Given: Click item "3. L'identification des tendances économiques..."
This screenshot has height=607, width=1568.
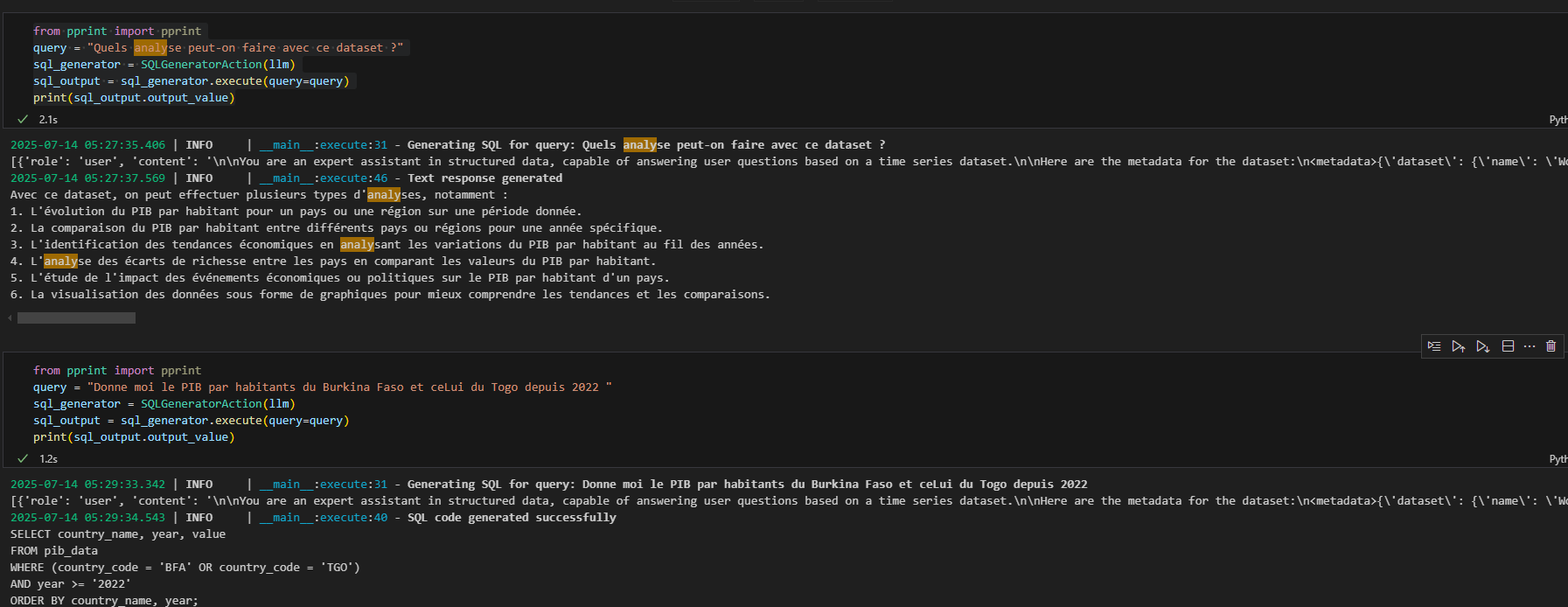Looking at the screenshot, I should pyautogui.click(x=387, y=245).
